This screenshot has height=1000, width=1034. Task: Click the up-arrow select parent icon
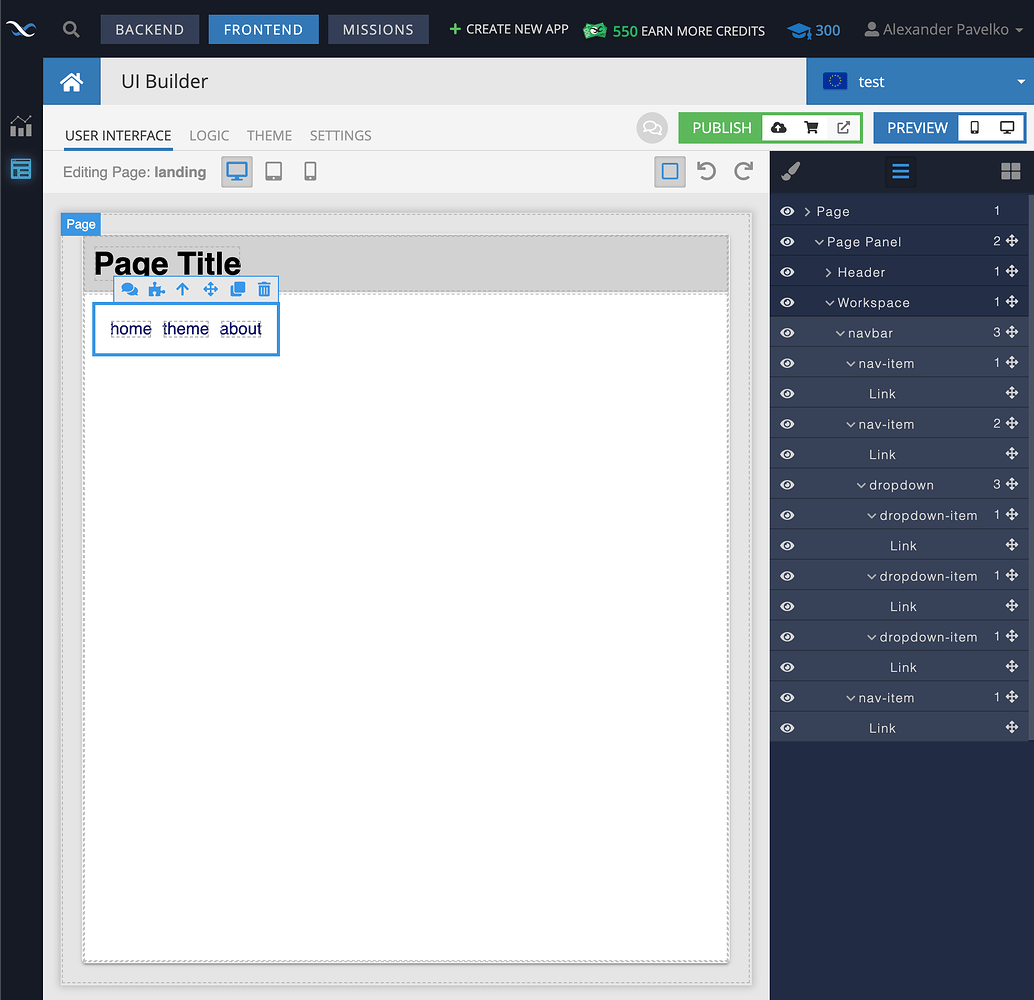point(183,289)
